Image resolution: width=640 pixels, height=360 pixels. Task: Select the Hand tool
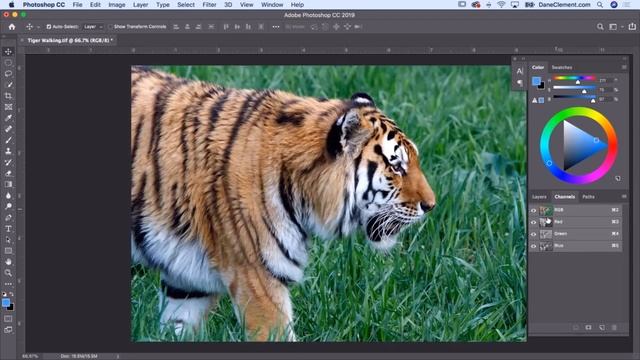[x=8, y=262]
